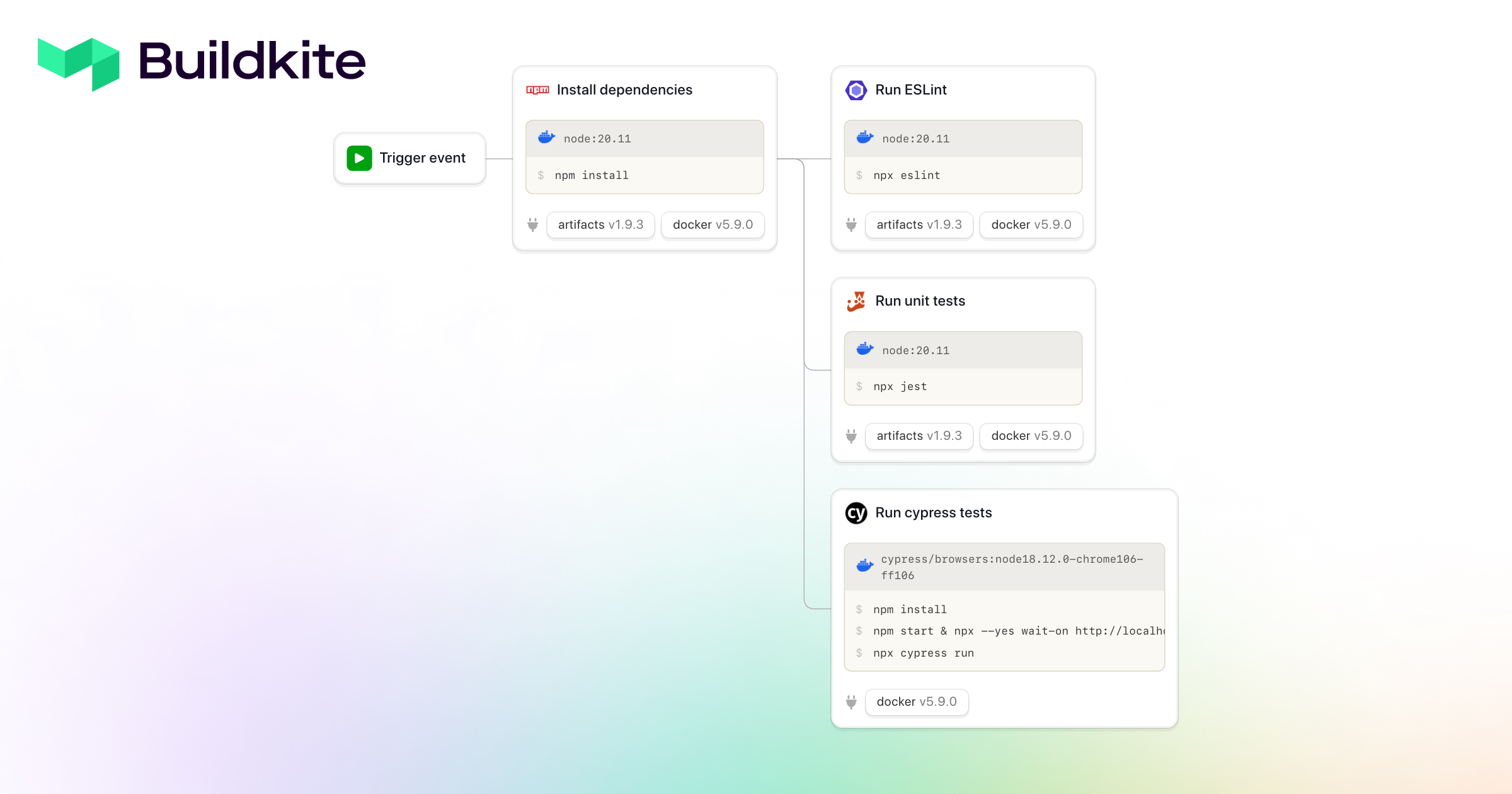This screenshot has width=1512, height=794.
Task: Select the ESLint icon on Run ESLint step
Action: [857, 90]
